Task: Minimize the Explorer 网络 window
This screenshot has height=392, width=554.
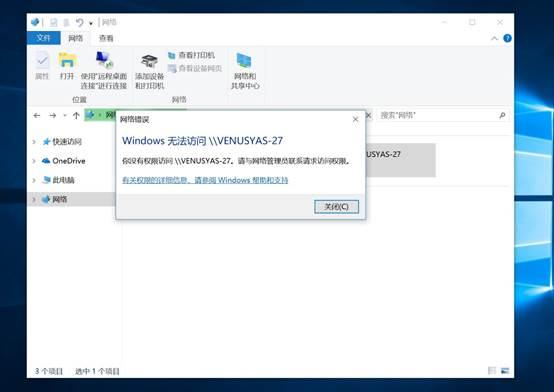Action: coord(444,22)
